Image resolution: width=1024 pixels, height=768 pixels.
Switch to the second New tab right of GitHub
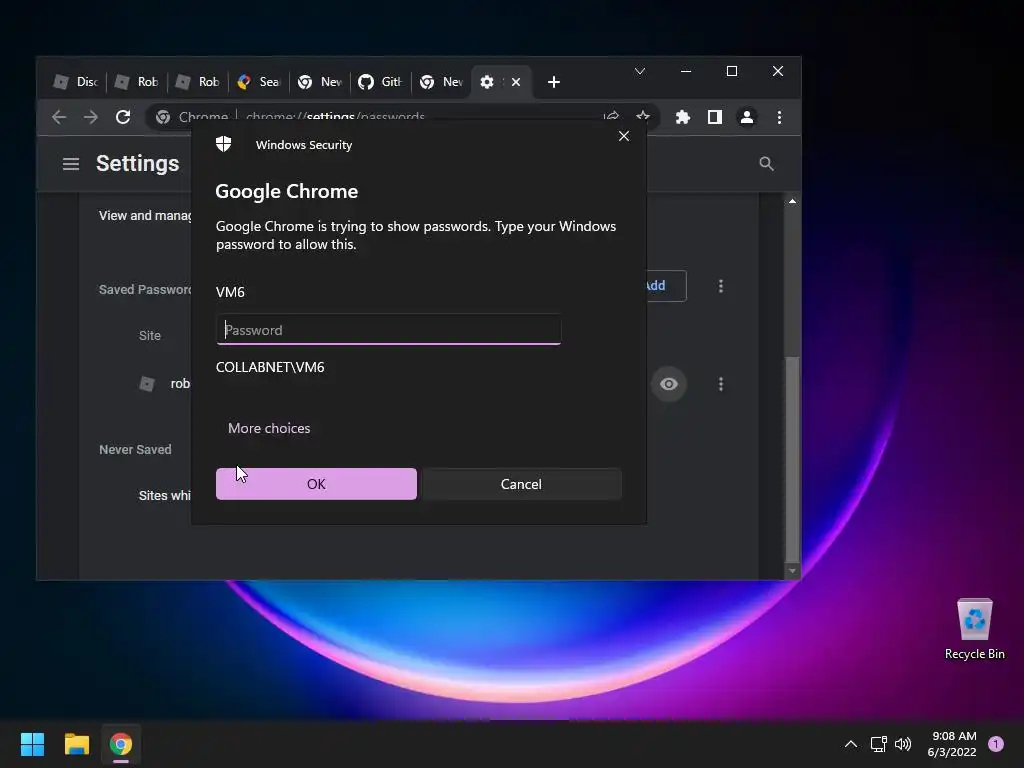[442, 82]
